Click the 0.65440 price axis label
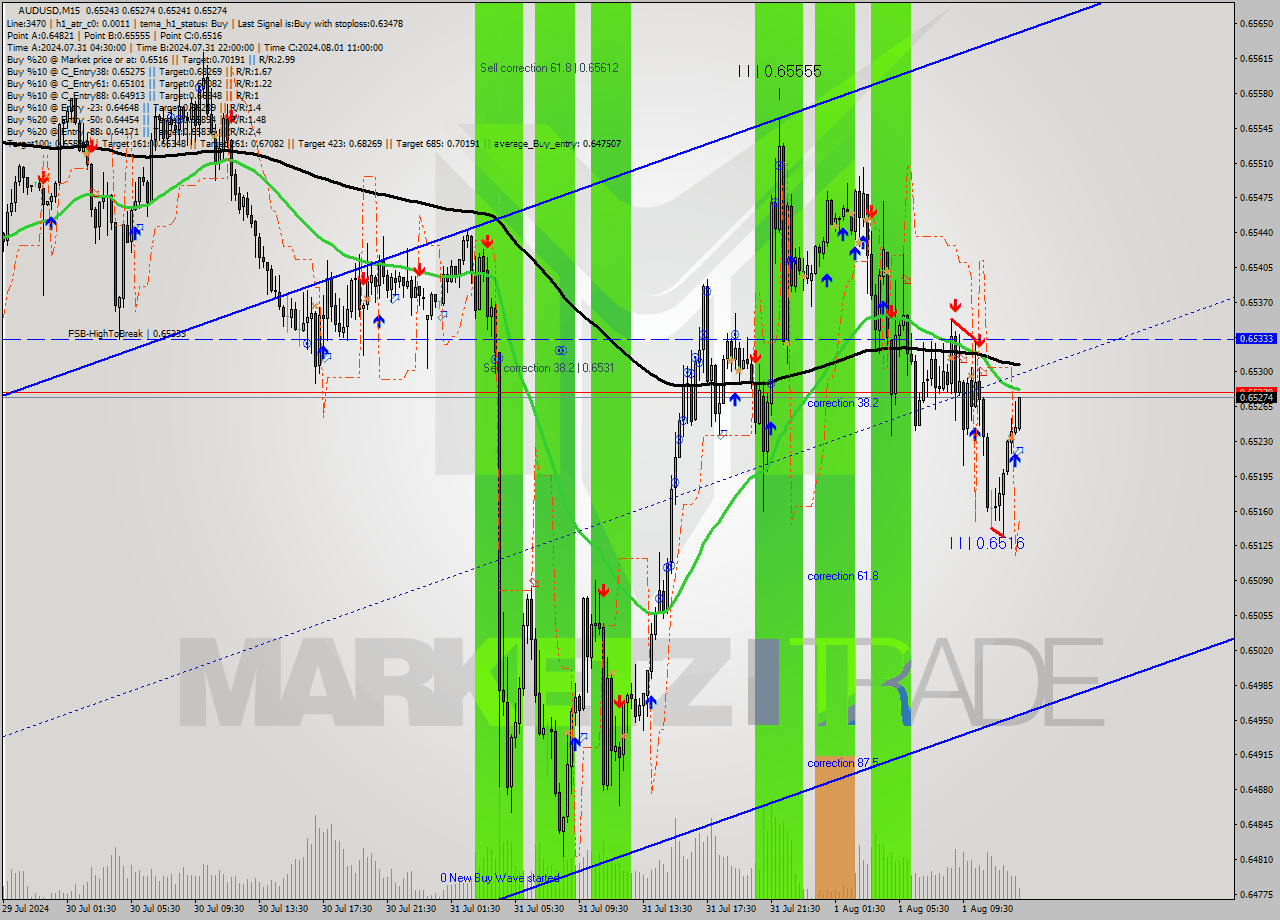 pos(1256,232)
